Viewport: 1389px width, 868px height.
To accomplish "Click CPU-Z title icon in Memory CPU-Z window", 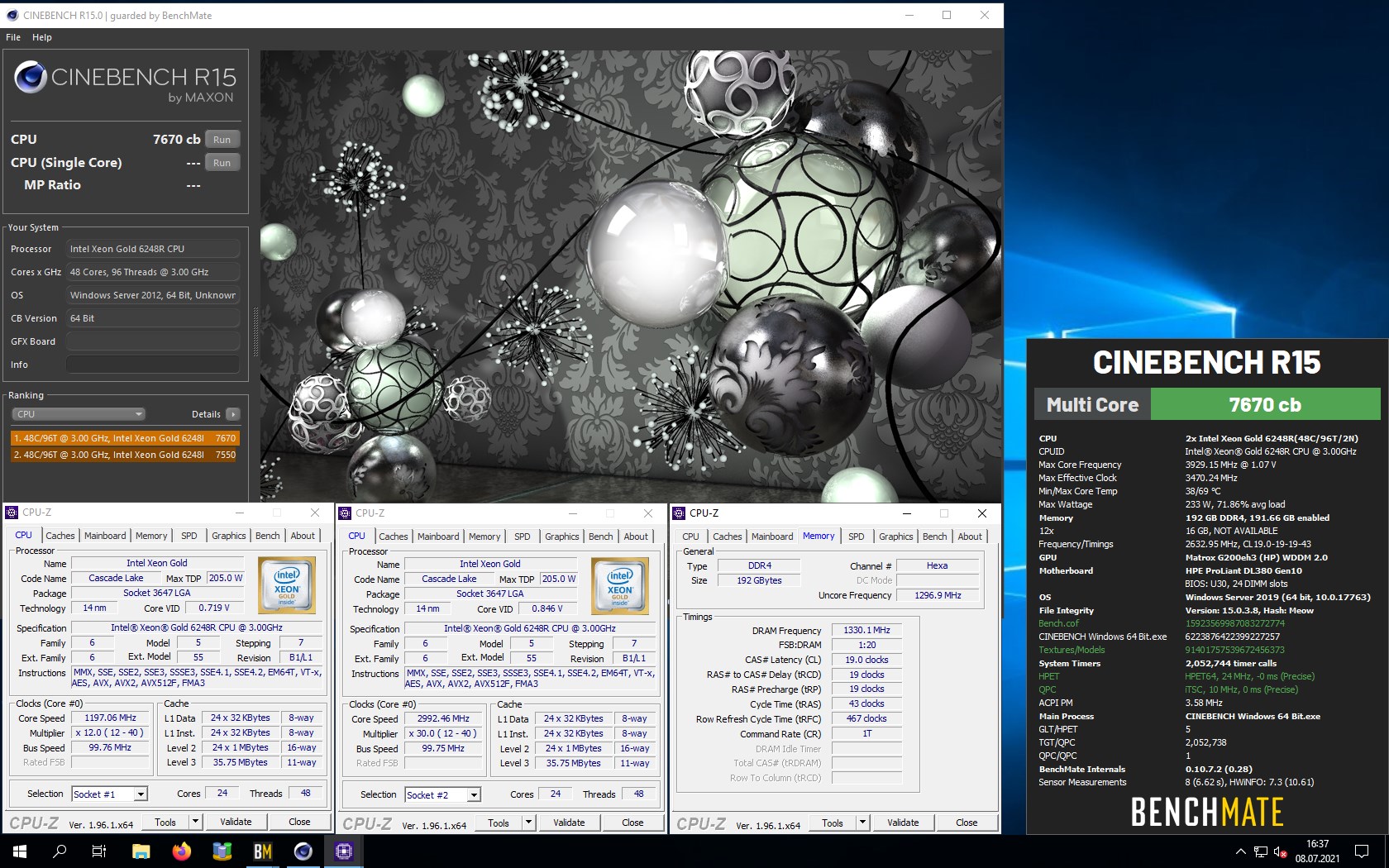I will (679, 513).
